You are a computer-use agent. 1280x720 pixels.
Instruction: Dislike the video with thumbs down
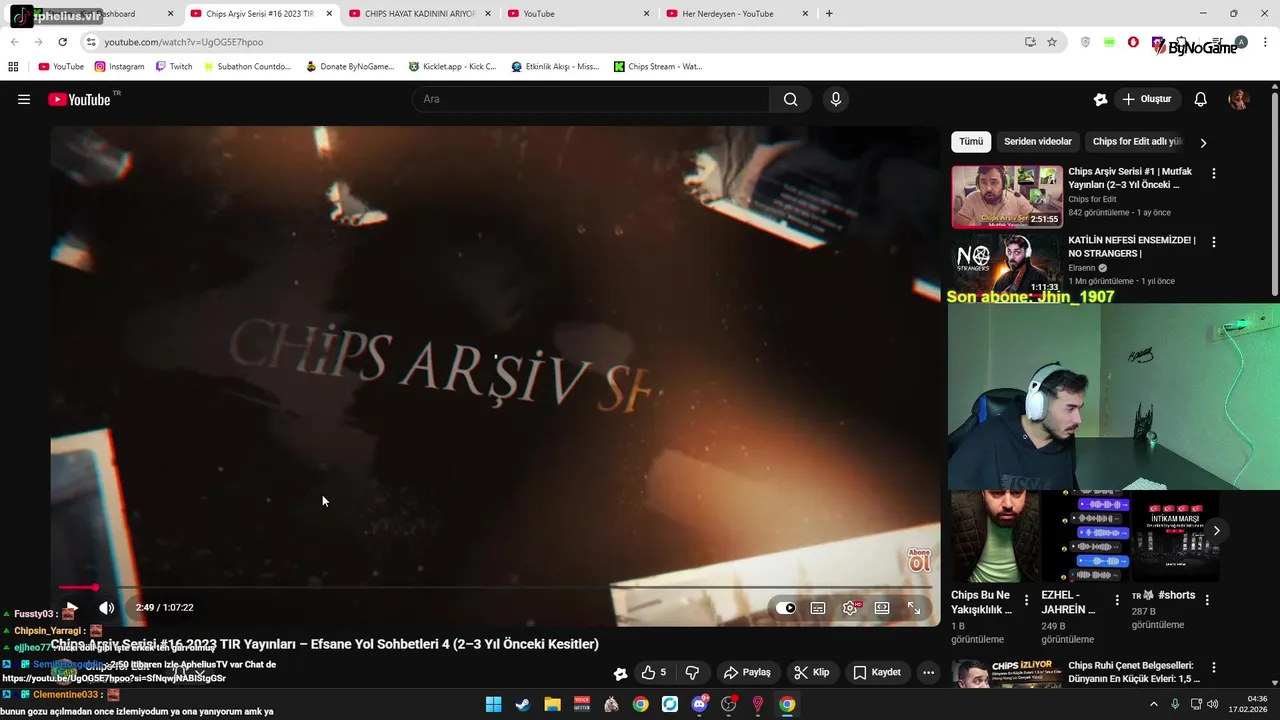coord(692,672)
